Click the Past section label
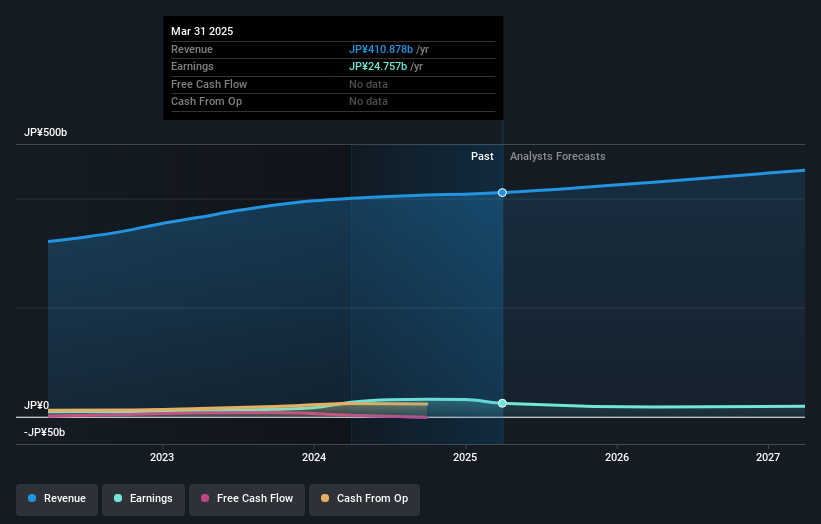 click(482, 157)
